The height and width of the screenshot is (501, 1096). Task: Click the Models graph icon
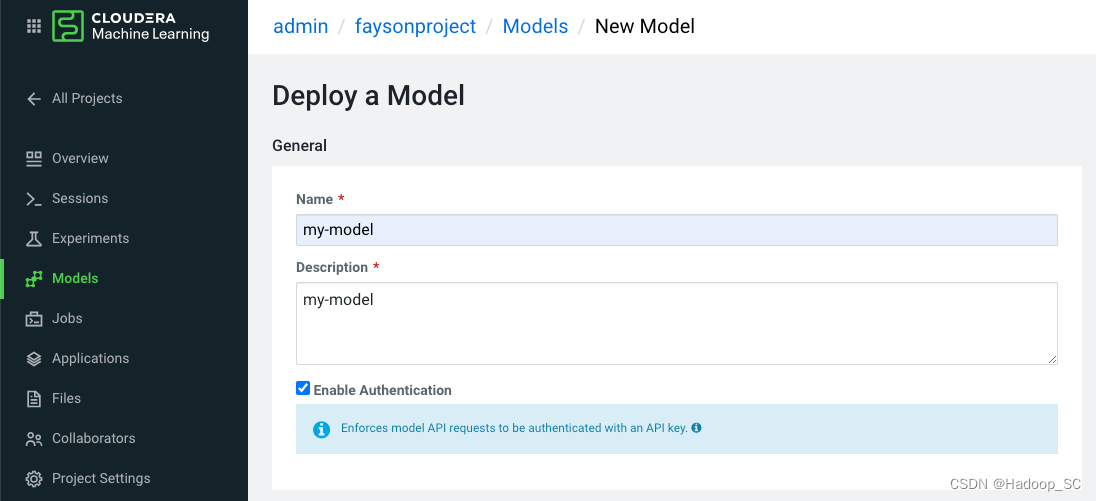tap(34, 279)
